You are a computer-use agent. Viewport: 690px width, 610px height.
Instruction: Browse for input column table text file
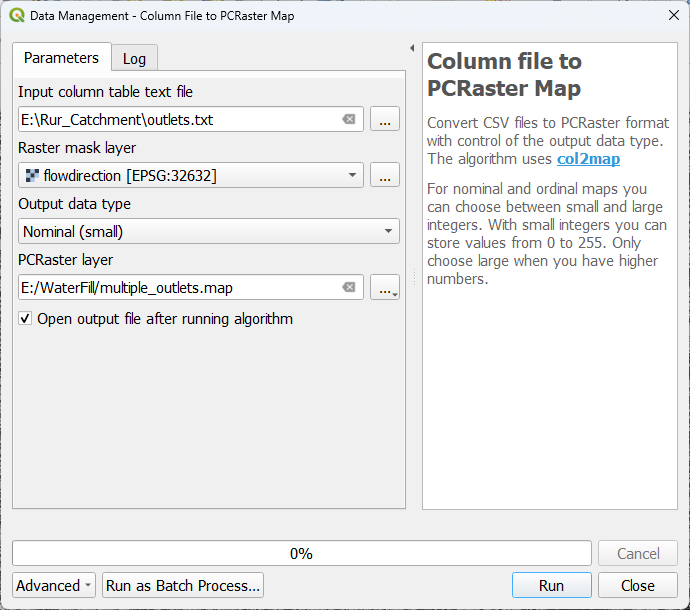click(385, 120)
